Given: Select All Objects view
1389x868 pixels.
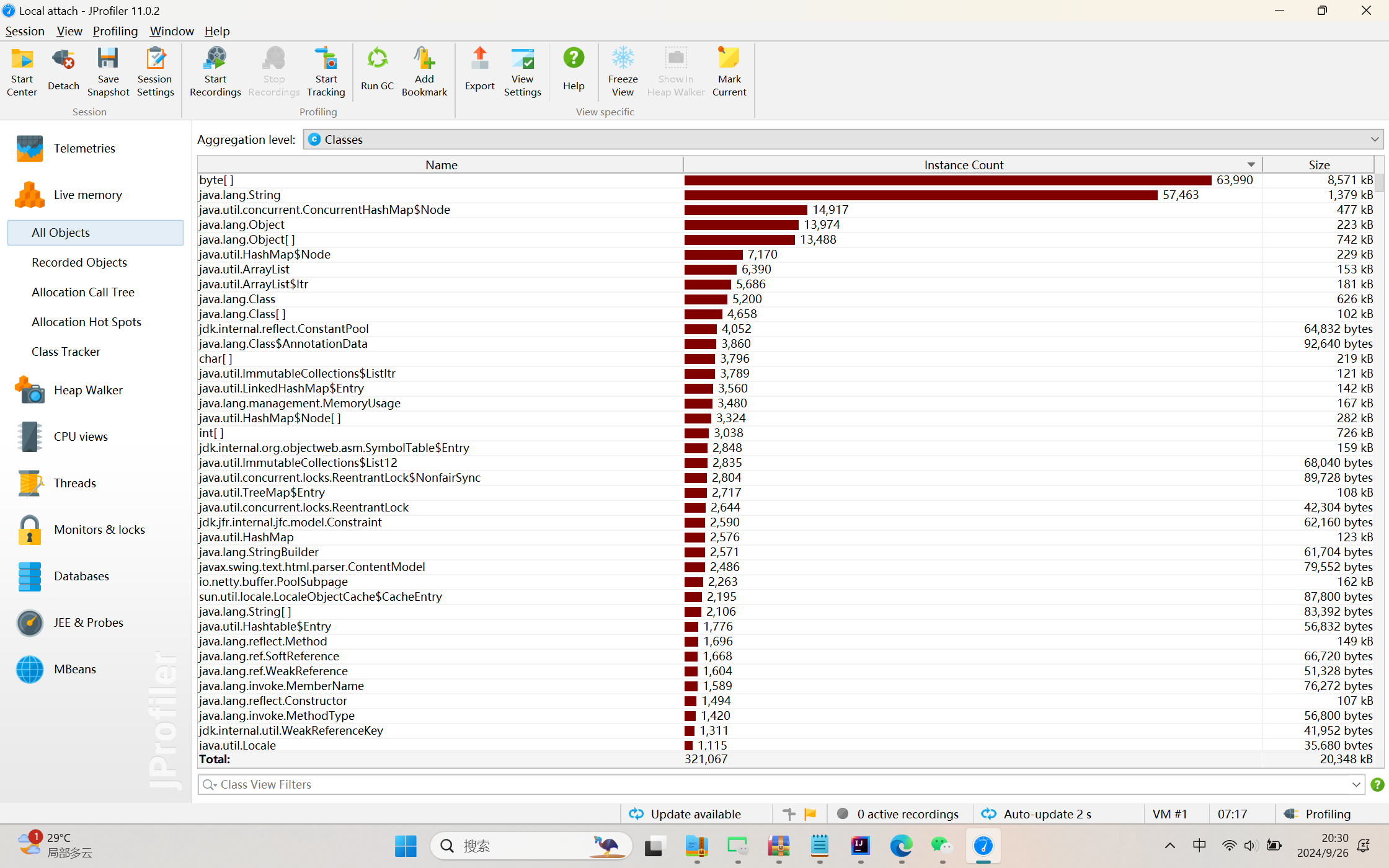Looking at the screenshot, I should tap(95, 232).
